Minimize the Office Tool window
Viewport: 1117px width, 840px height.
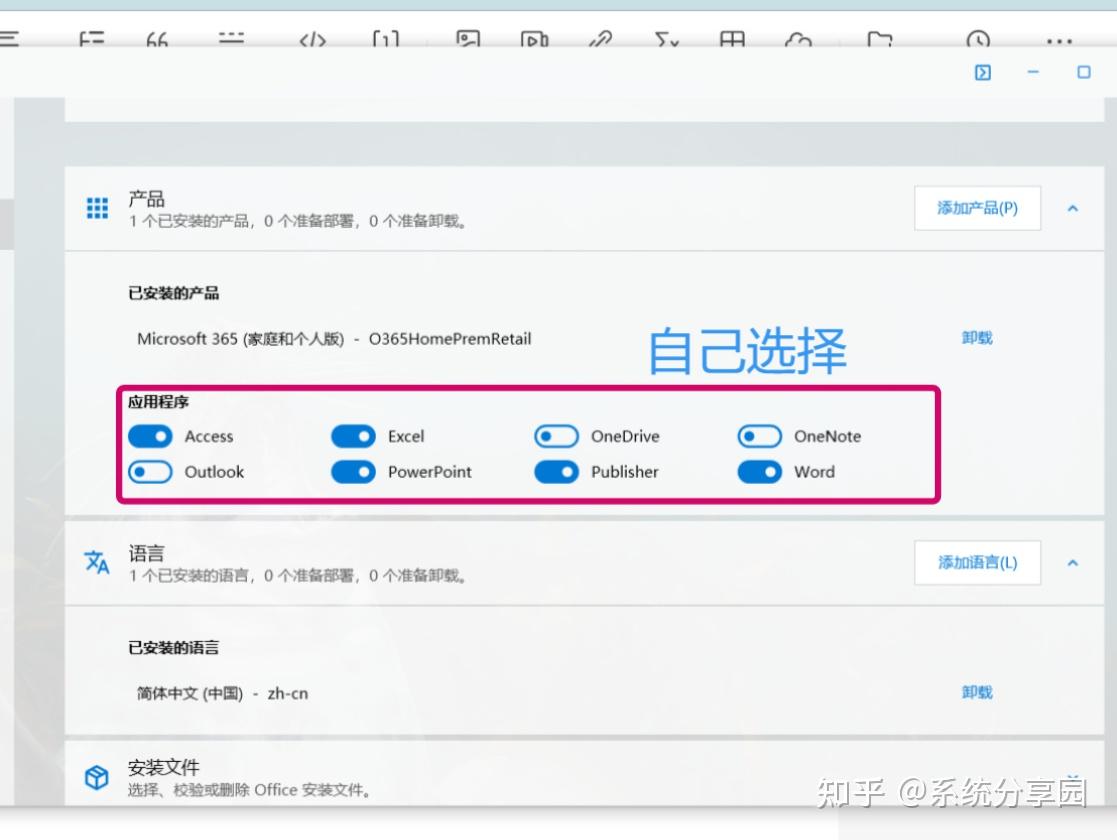click(x=1033, y=72)
